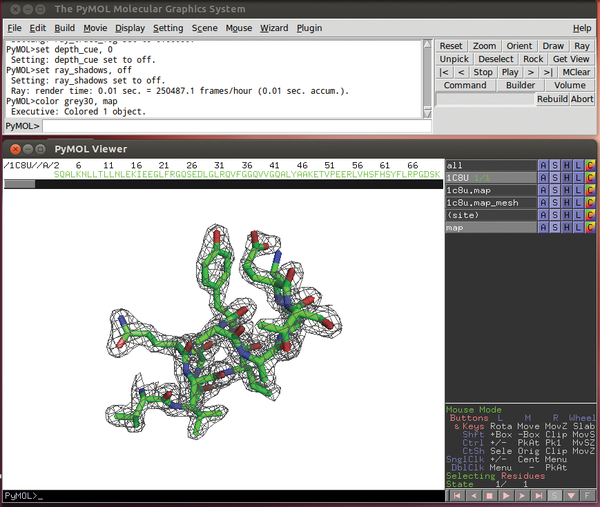Screen dimensions: 600x507
Task: Expand the down-arrow menu in playback bar
Action: click(x=572, y=495)
